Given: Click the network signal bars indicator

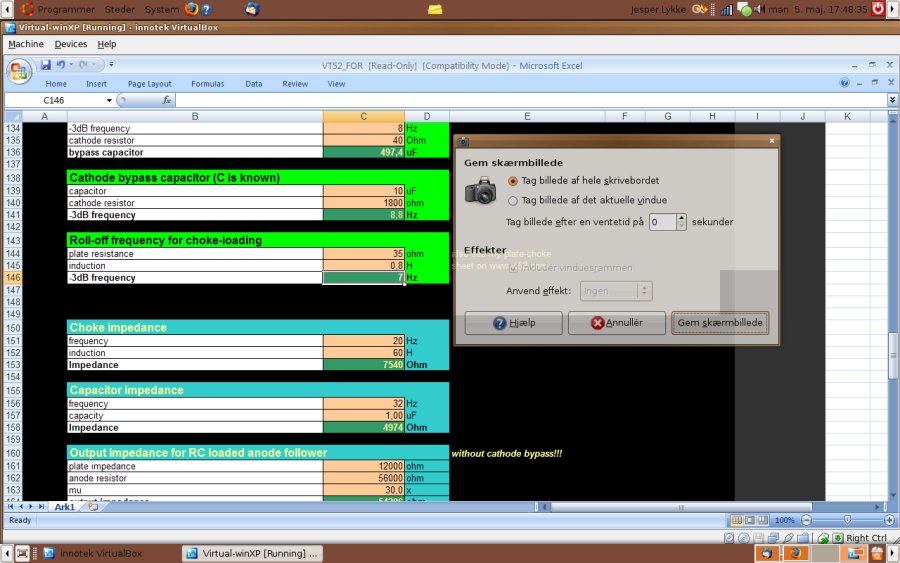Looking at the screenshot, I should tap(727, 9).
